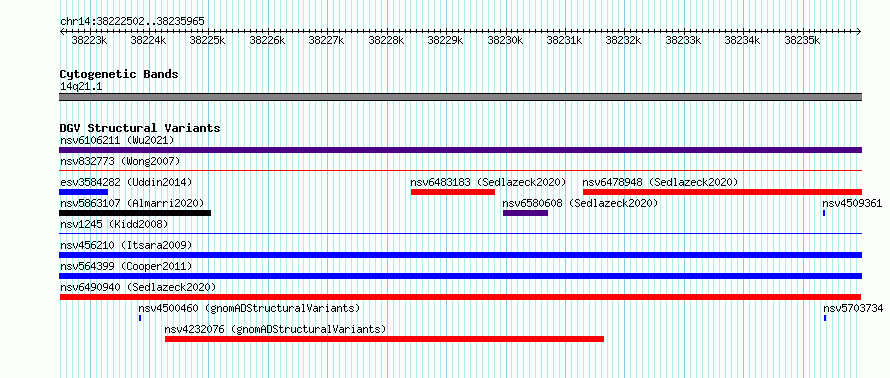Screen dimensions: 890x378
Task: Click the Cytogenetic Bands track title
Action: (119, 74)
